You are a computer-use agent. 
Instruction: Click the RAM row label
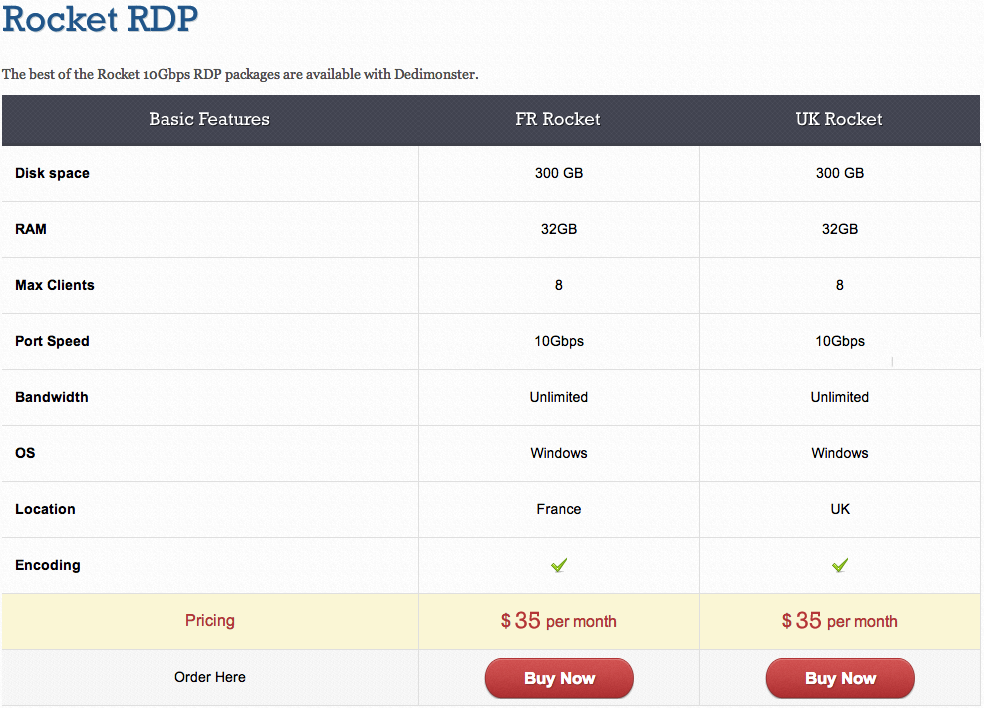pos(31,229)
